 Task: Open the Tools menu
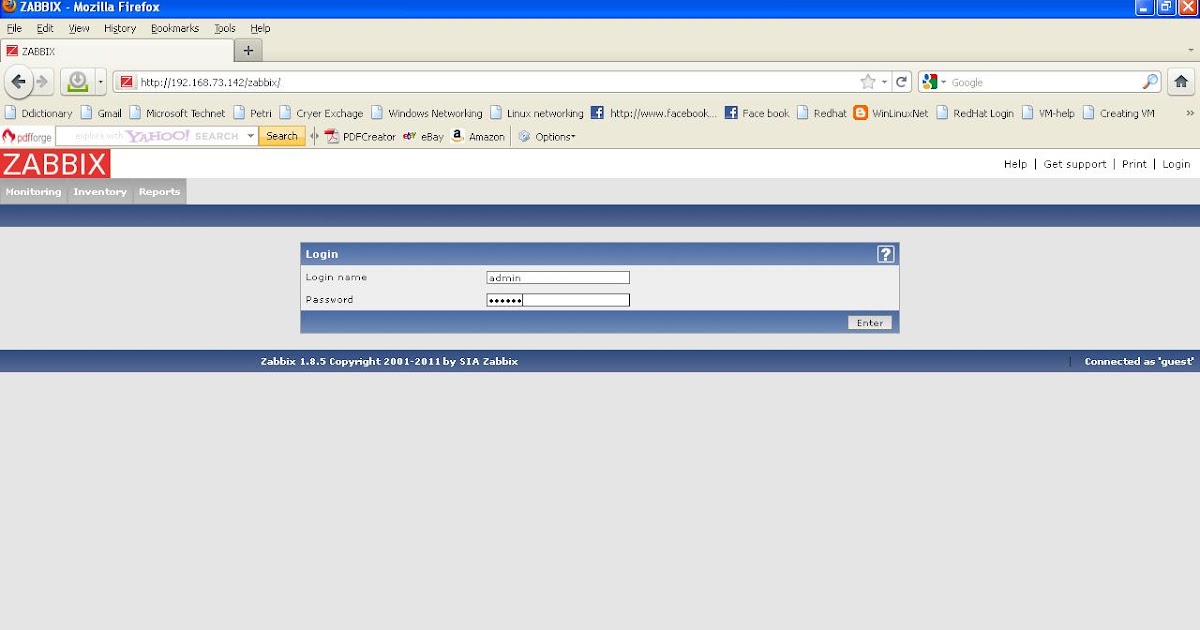point(225,28)
